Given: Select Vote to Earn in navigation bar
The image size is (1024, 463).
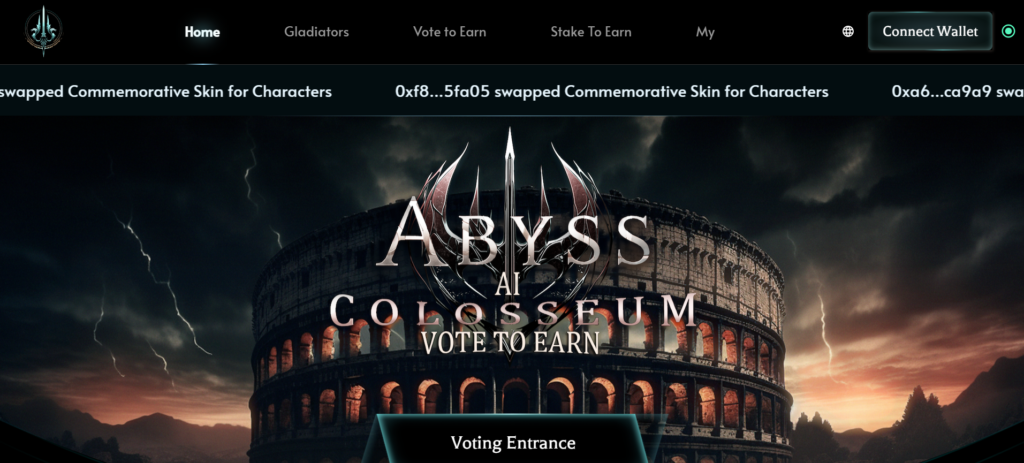Looking at the screenshot, I should (449, 31).
